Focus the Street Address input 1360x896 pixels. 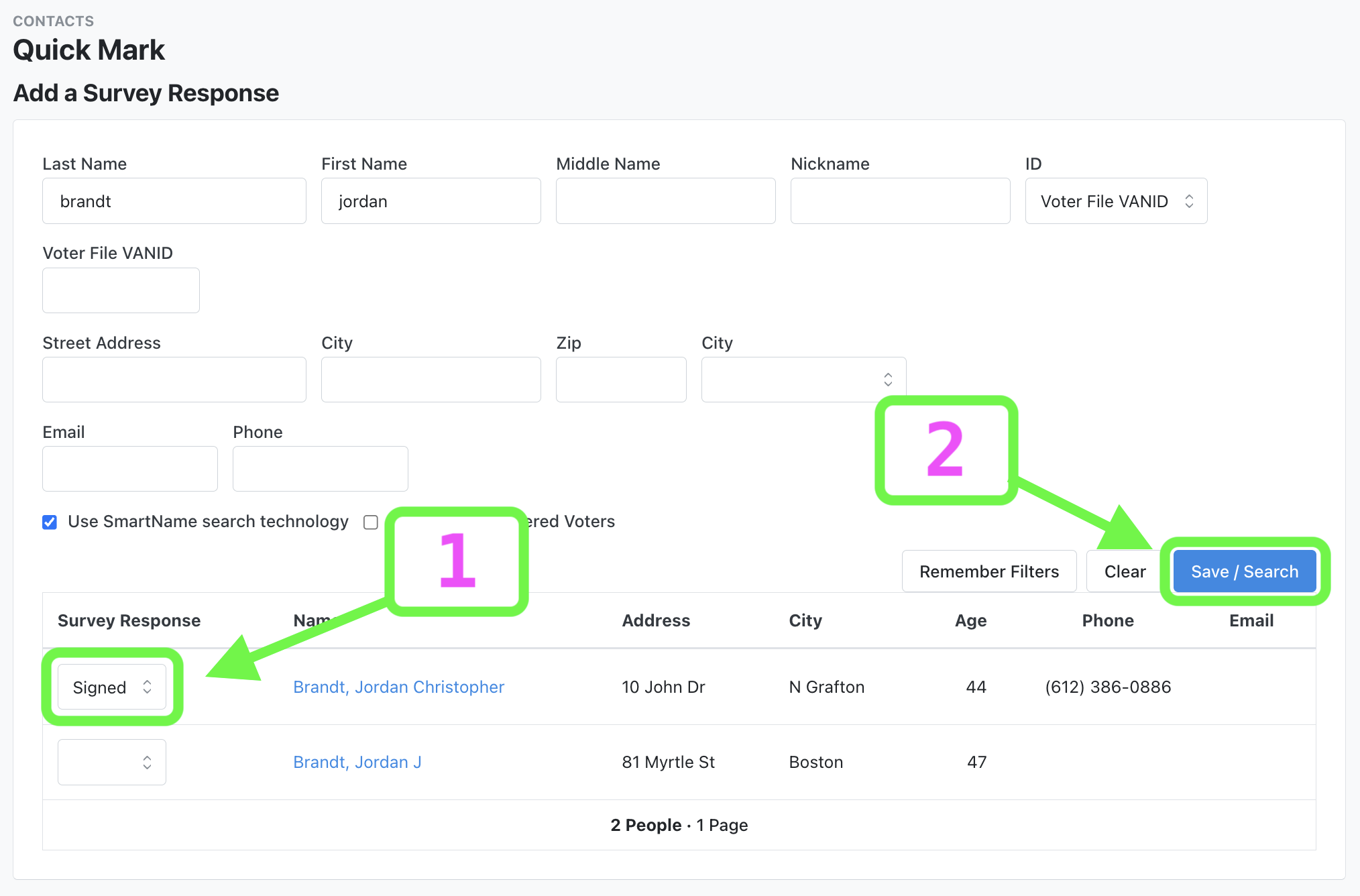pyautogui.click(x=174, y=380)
